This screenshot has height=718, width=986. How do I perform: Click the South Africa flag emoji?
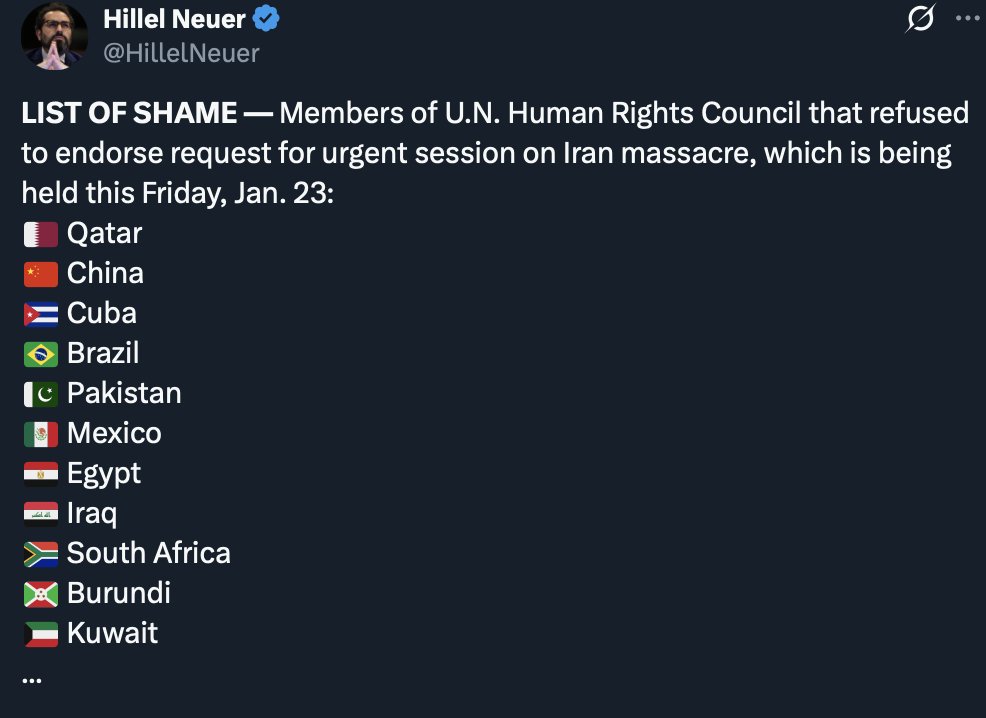pos(40,554)
